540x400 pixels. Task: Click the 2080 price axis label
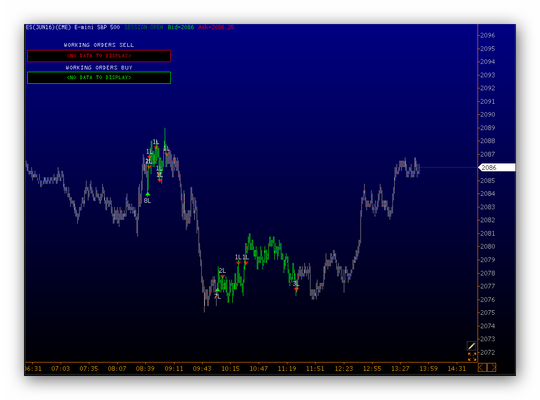(x=488, y=247)
